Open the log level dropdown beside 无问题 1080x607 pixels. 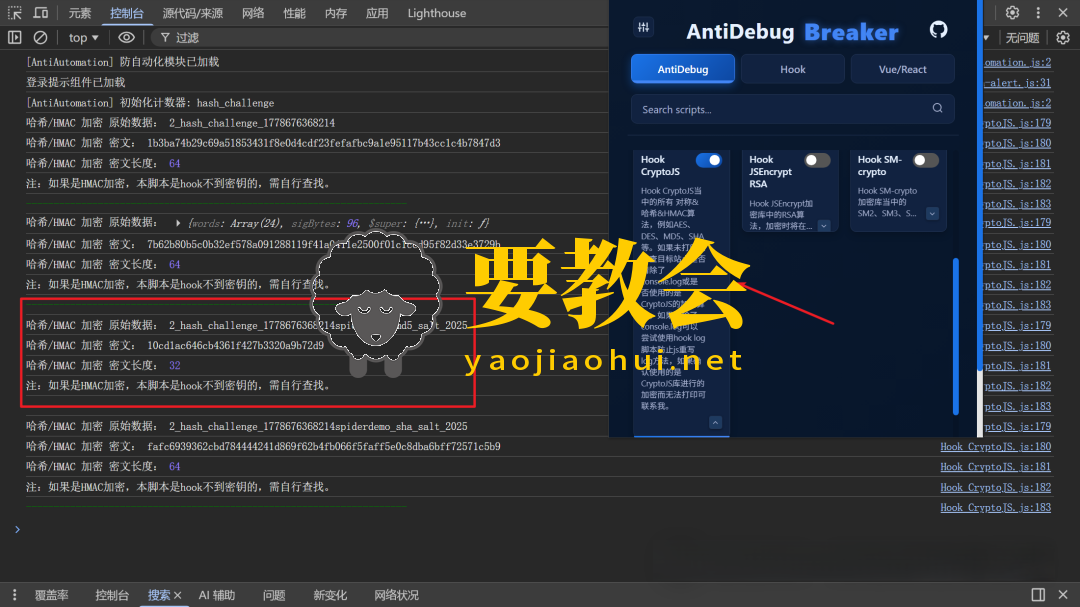(x=986, y=37)
